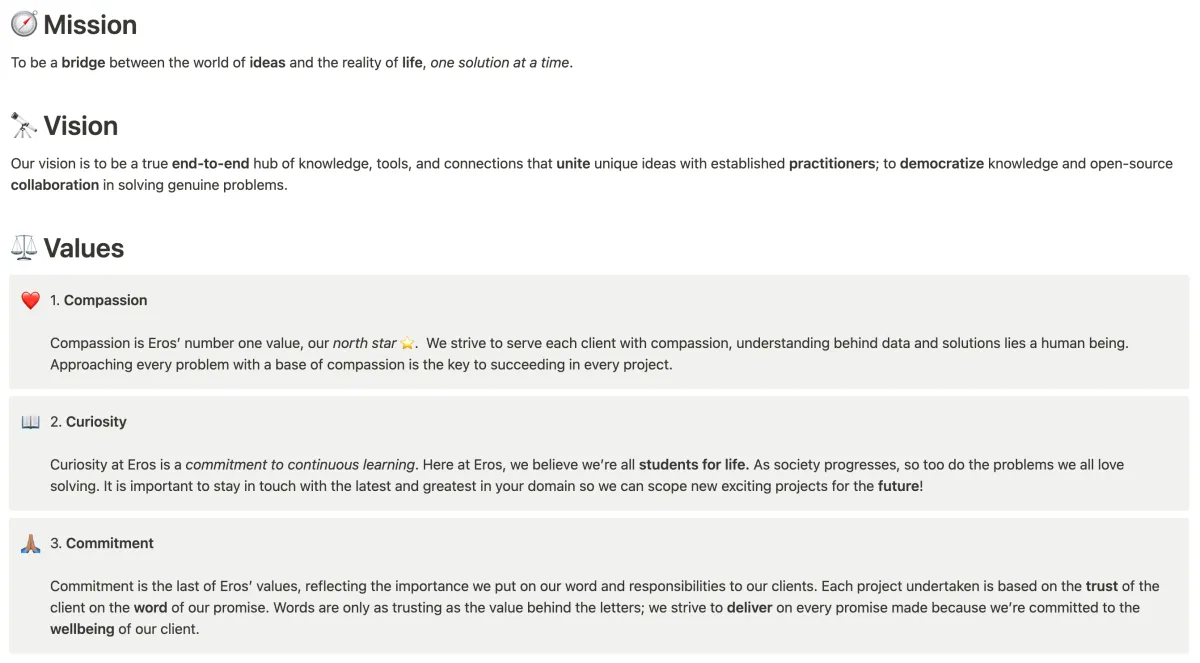Screen dimensions: 1200x663
Task: Click the balance scale icon beside Values
Action: 24,248
